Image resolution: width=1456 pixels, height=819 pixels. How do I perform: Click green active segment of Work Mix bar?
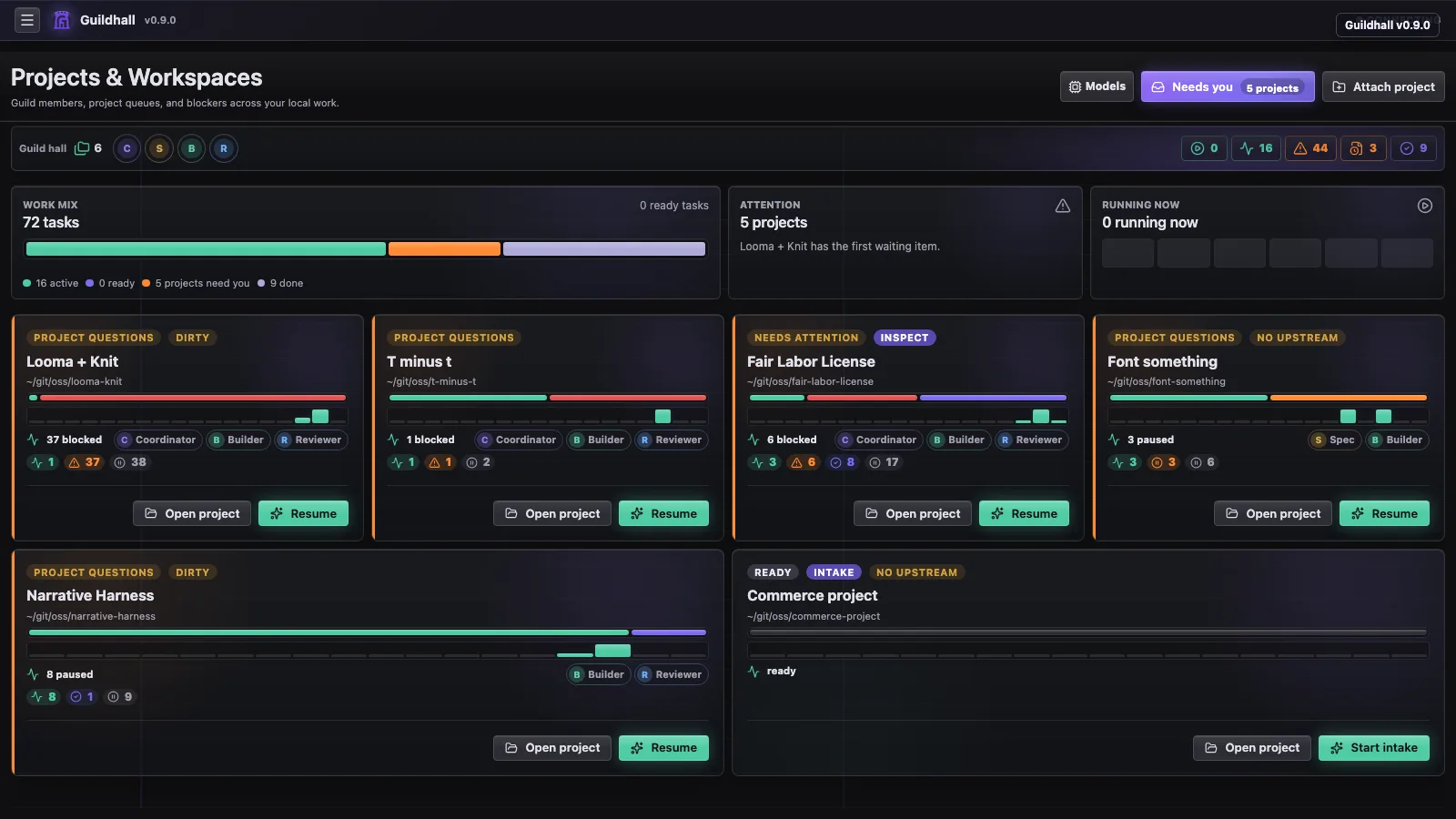[x=206, y=248]
